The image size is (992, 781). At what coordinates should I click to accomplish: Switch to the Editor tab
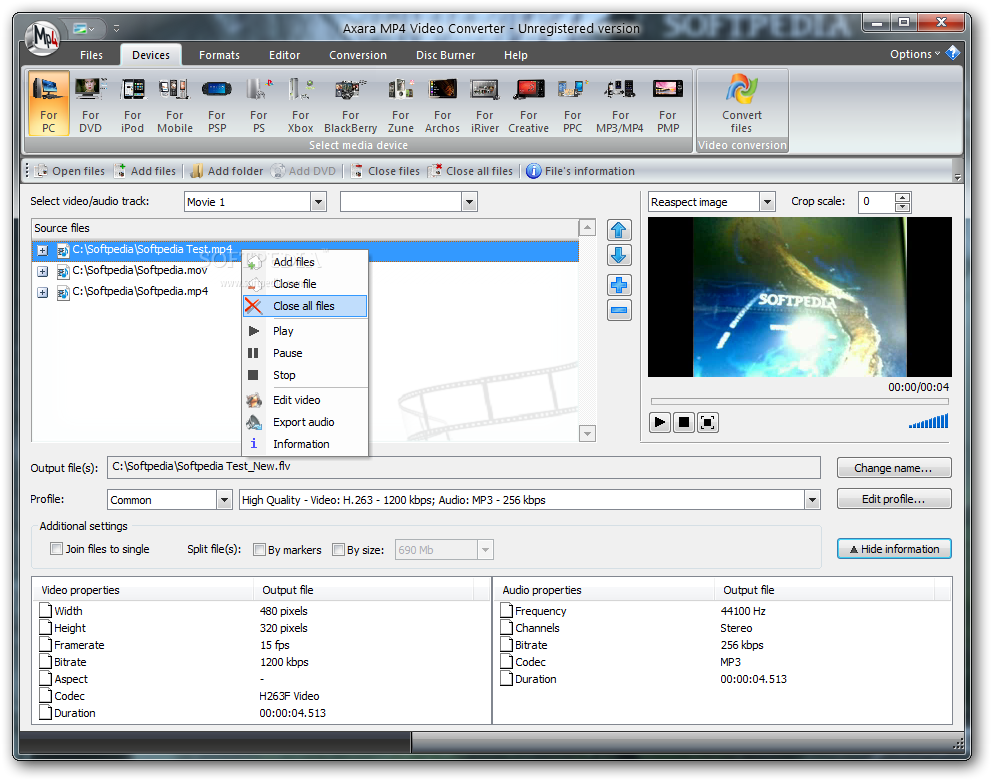(x=284, y=55)
